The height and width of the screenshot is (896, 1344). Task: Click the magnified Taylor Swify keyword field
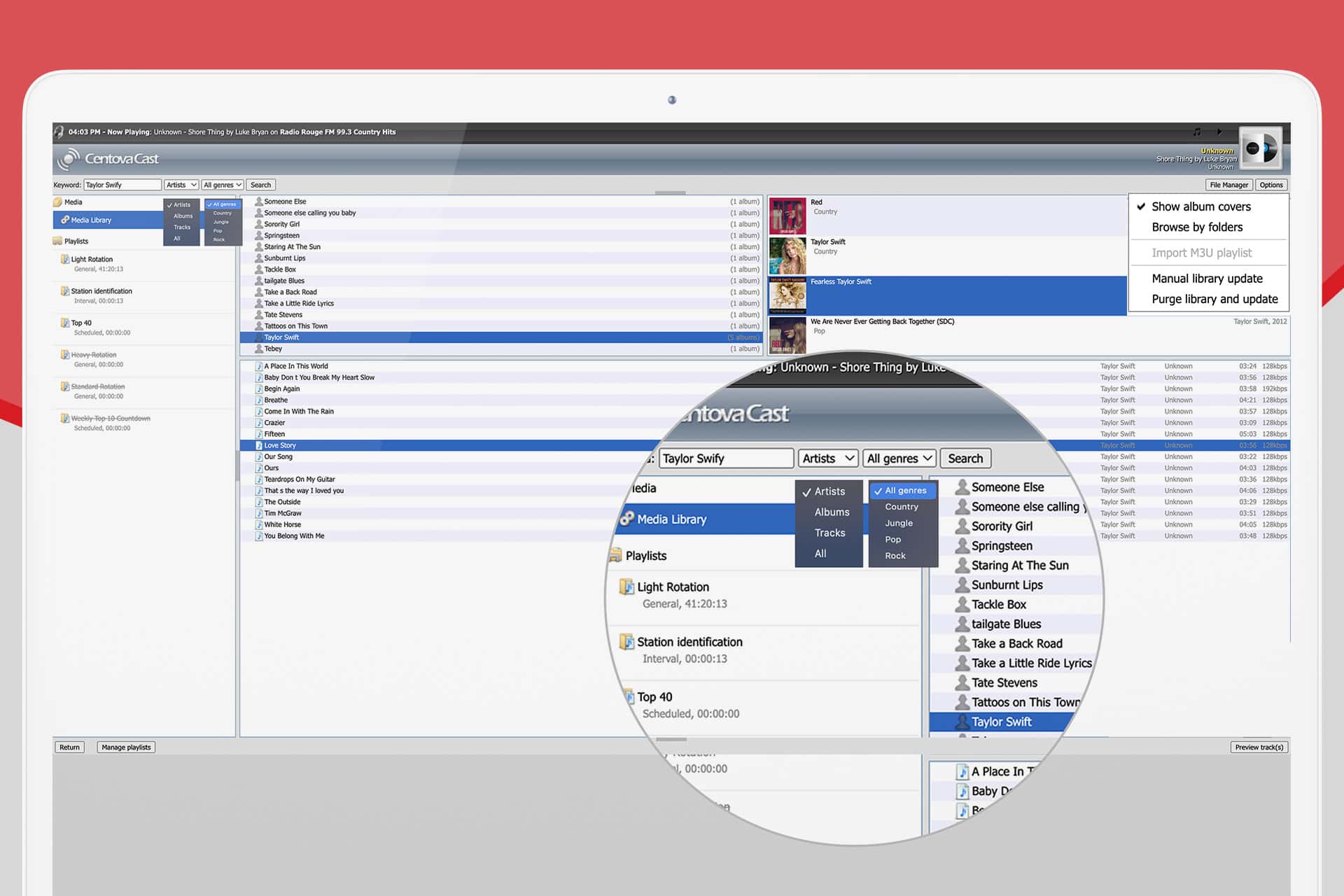coord(726,458)
